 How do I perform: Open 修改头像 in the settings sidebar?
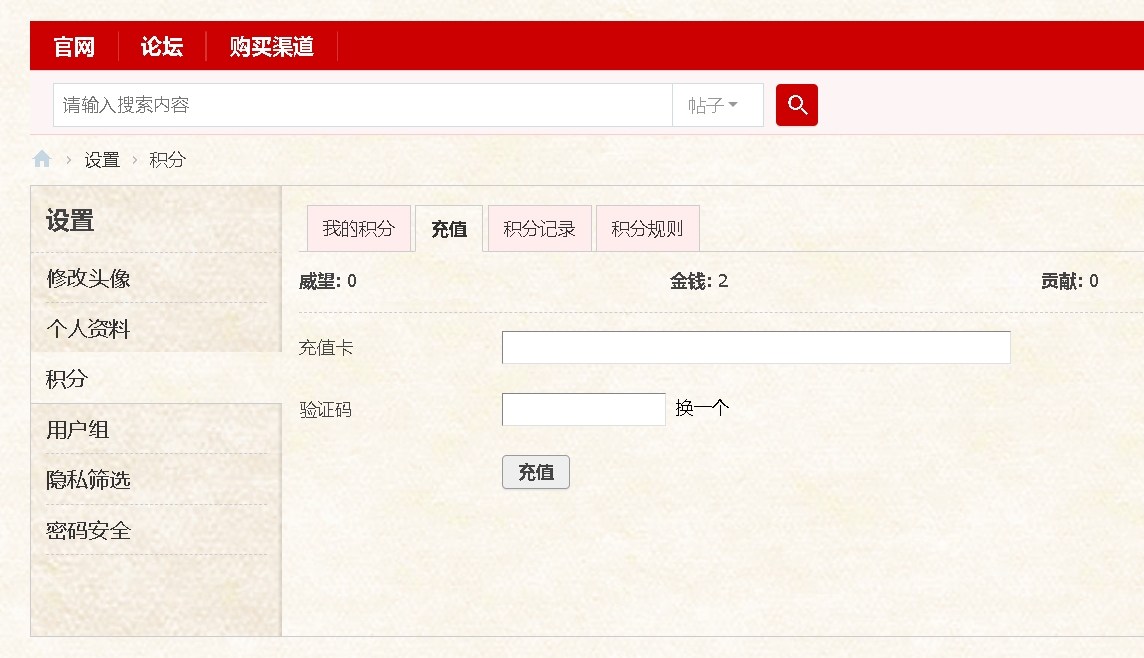(88, 278)
